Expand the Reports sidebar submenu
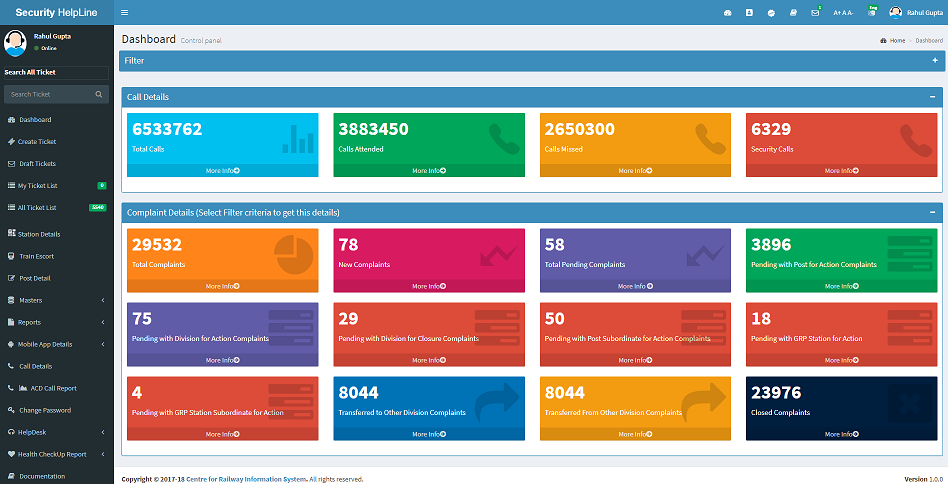This screenshot has width=948, height=484. point(57,322)
